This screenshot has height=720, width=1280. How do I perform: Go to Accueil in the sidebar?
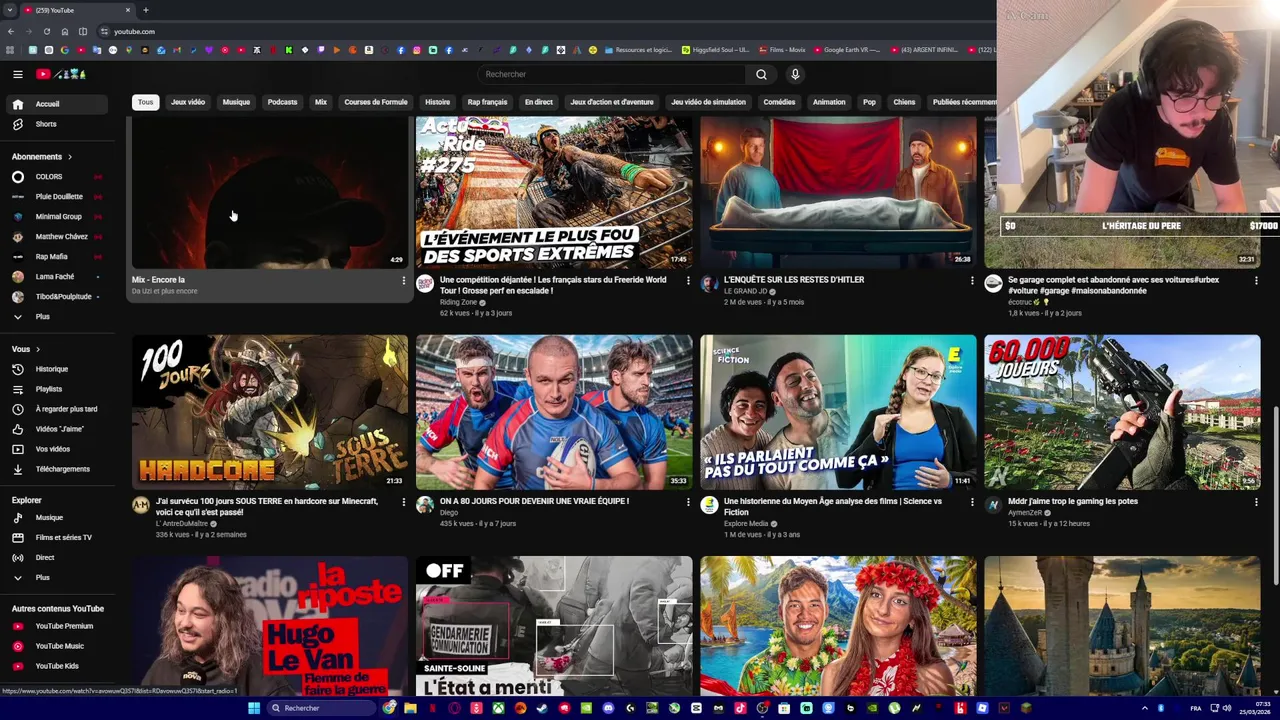point(59,104)
